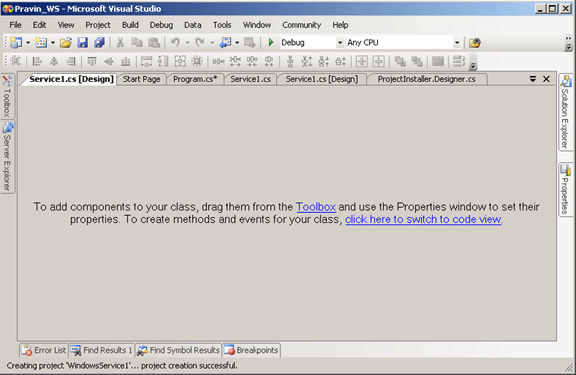Open the Breakpoints panel tab
Image resolution: width=576 pixels, height=375 pixels.
(251, 350)
